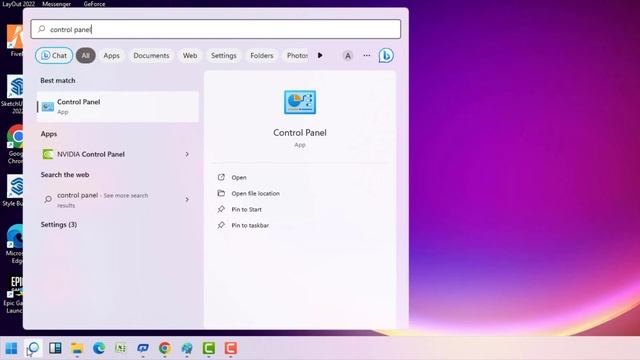
Task: Click Pin to taskbar
Action: click(250, 225)
